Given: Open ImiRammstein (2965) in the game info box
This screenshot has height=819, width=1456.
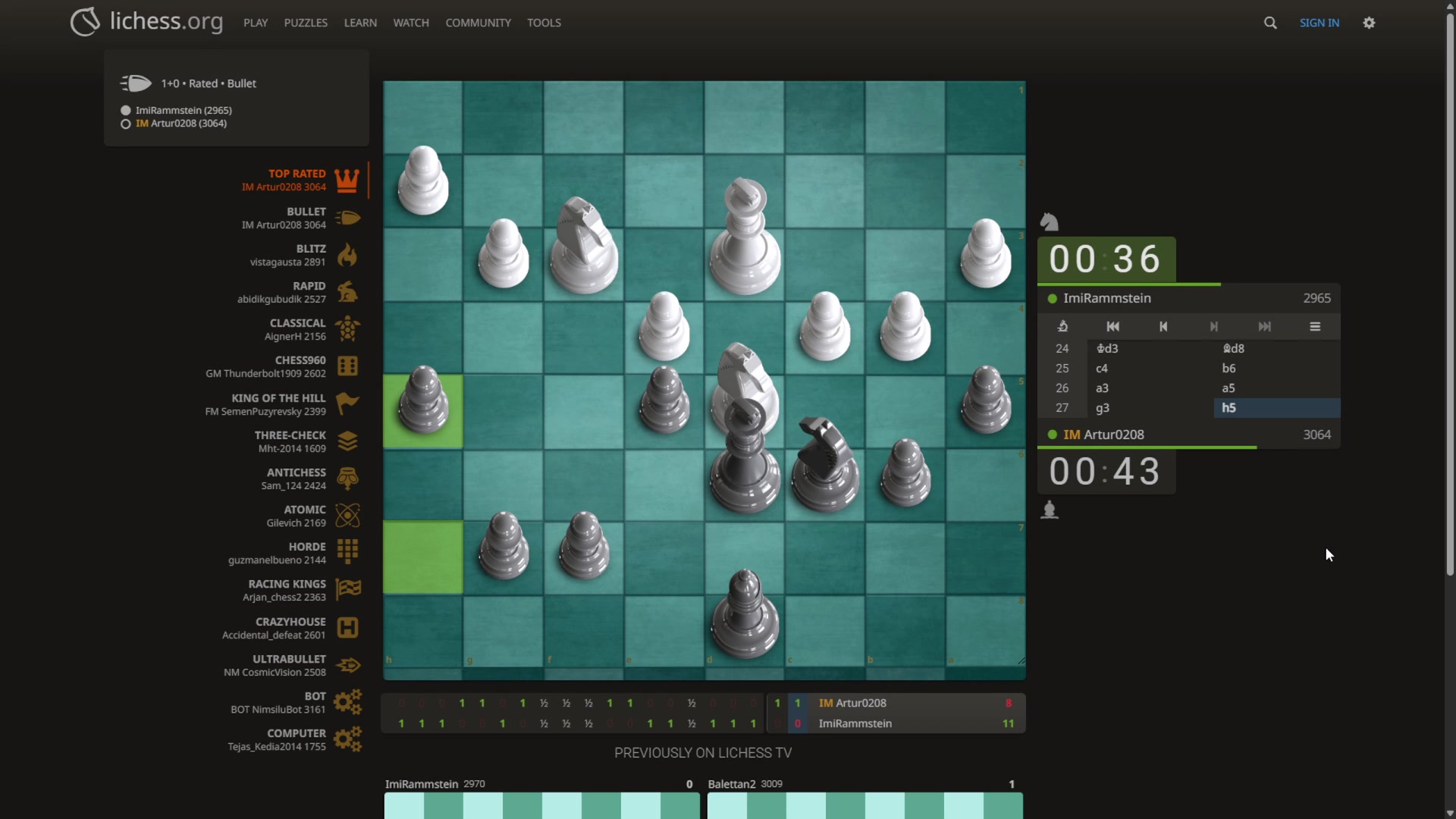Looking at the screenshot, I should pyautogui.click(x=184, y=110).
